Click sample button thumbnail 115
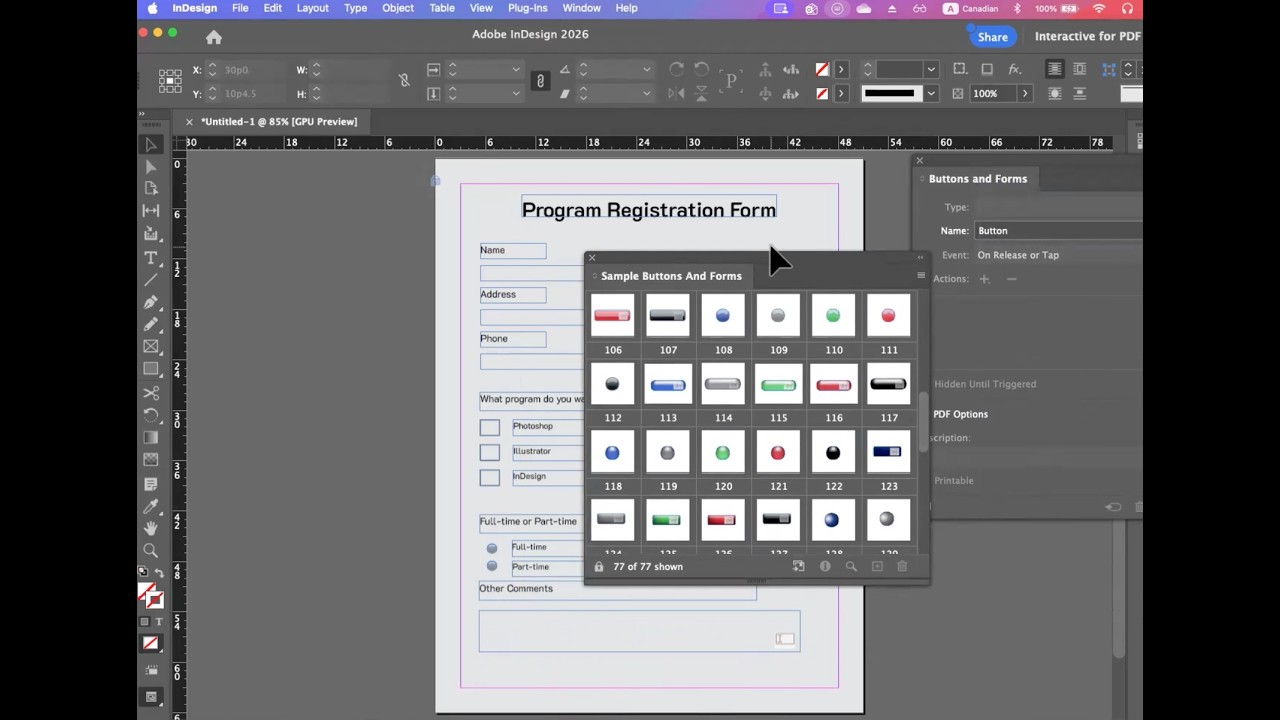The image size is (1280, 720). click(778, 385)
